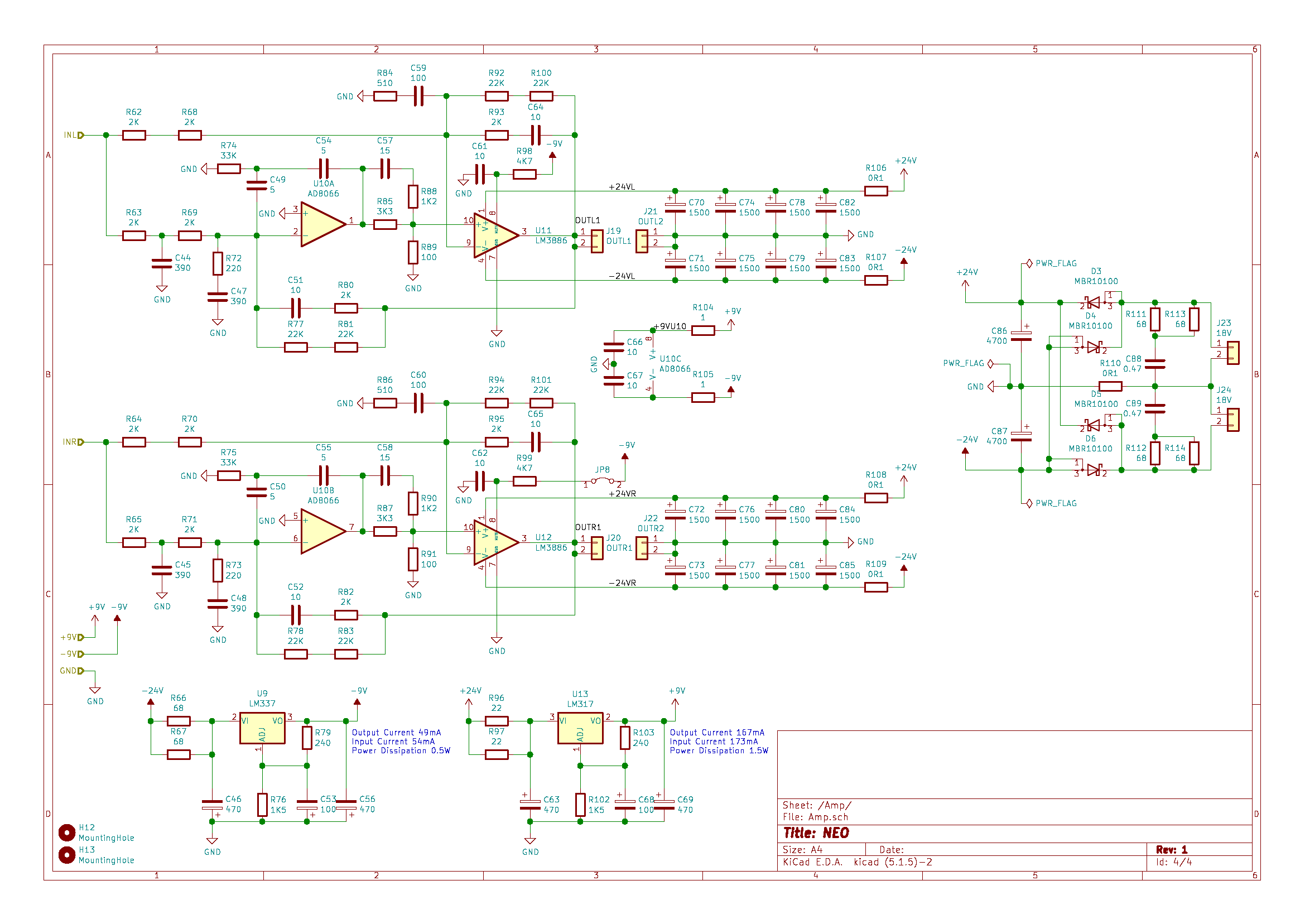This screenshot has height=924, width=1305.
Task: Click the 'Title: NEO' field
Action: [816, 833]
